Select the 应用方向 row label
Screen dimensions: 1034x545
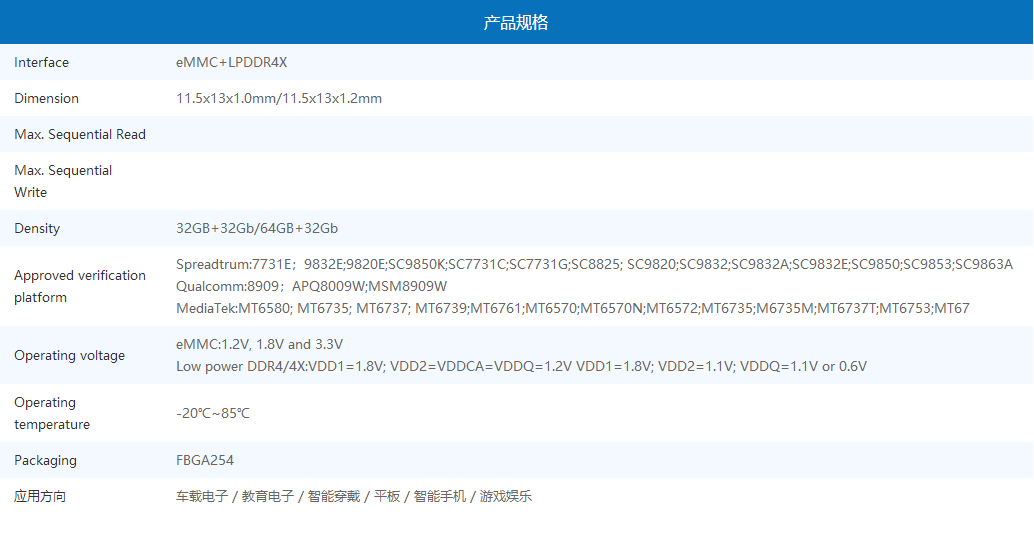tap(40, 496)
